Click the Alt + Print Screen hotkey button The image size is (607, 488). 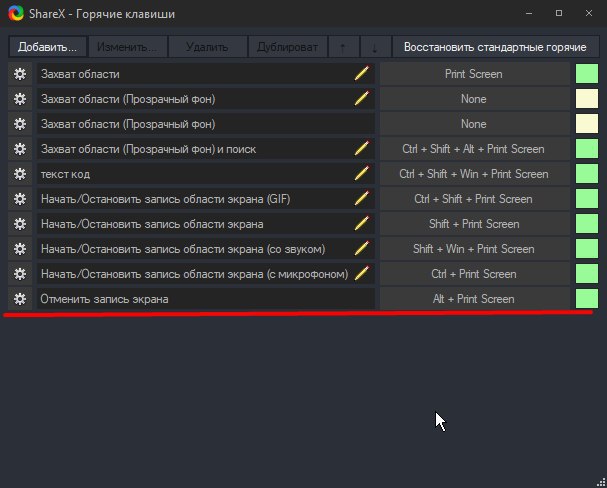point(474,299)
